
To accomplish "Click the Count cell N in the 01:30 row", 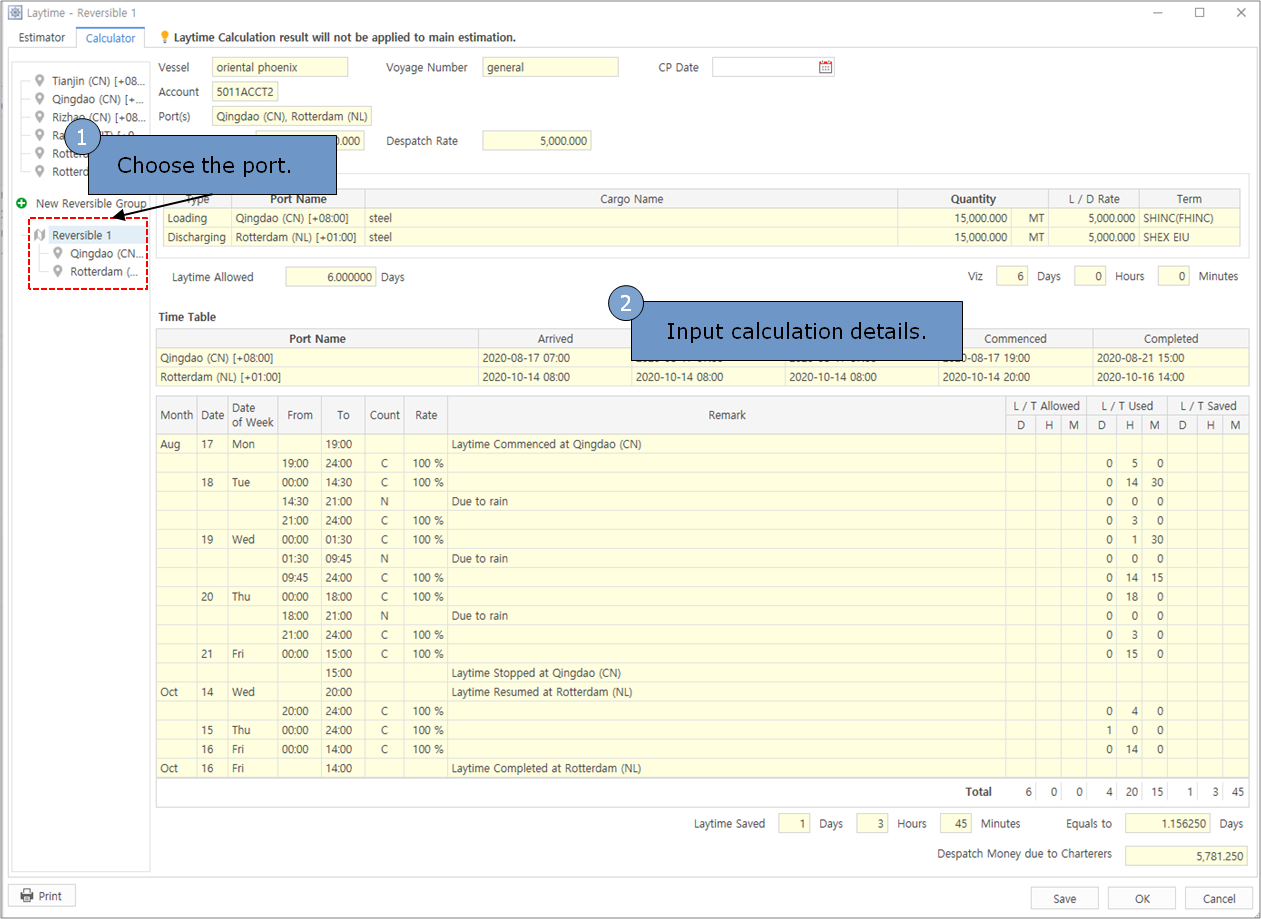I will [385, 558].
